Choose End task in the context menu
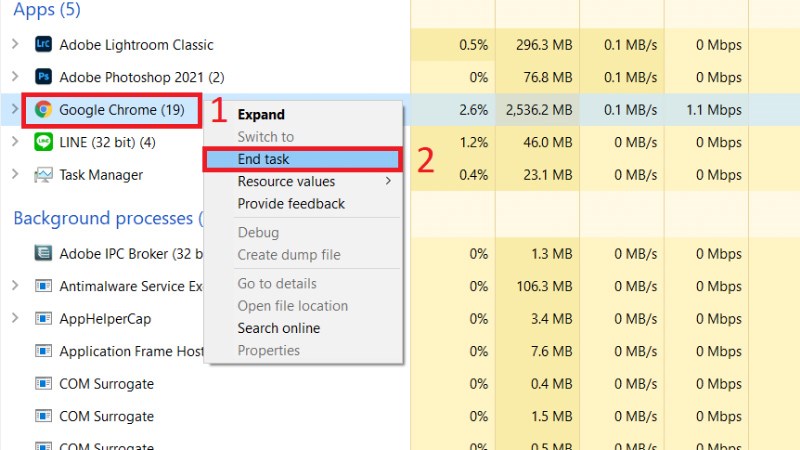The image size is (800, 450). [303, 159]
